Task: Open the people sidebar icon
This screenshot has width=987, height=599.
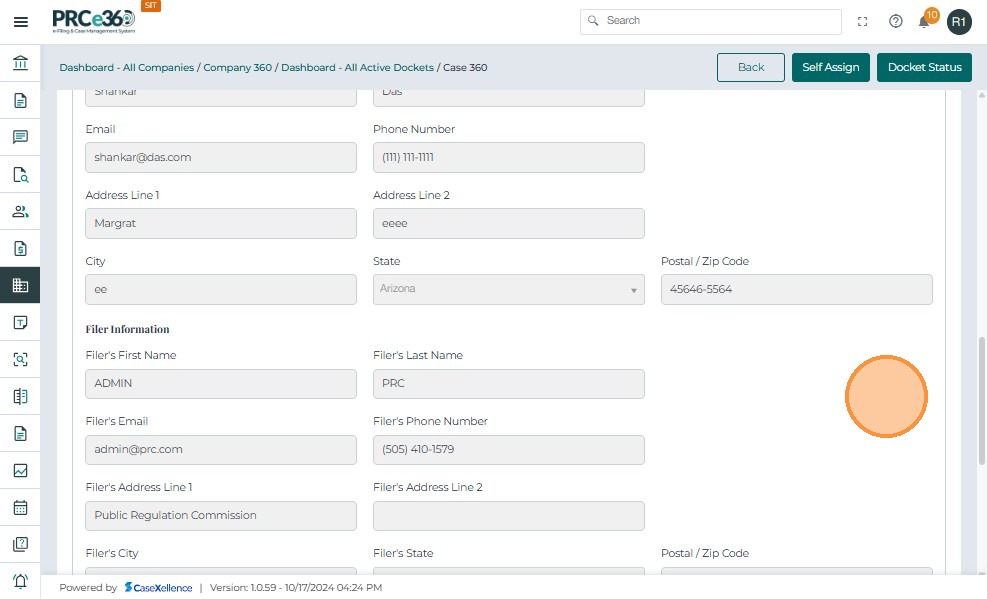Action: (x=20, y=211)
